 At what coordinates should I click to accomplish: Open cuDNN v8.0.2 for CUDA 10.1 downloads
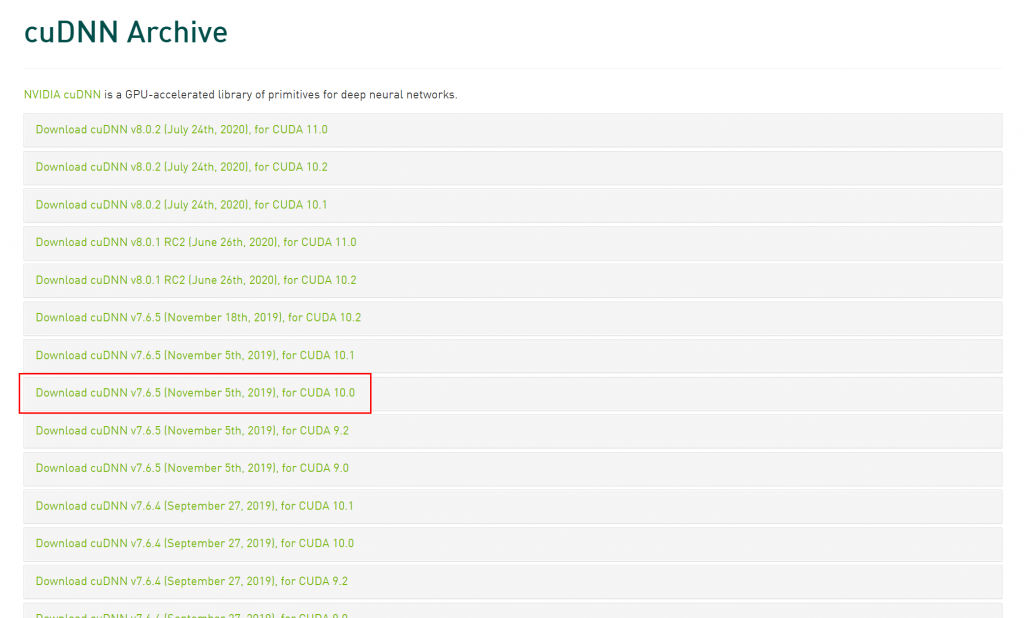(181, 205)
